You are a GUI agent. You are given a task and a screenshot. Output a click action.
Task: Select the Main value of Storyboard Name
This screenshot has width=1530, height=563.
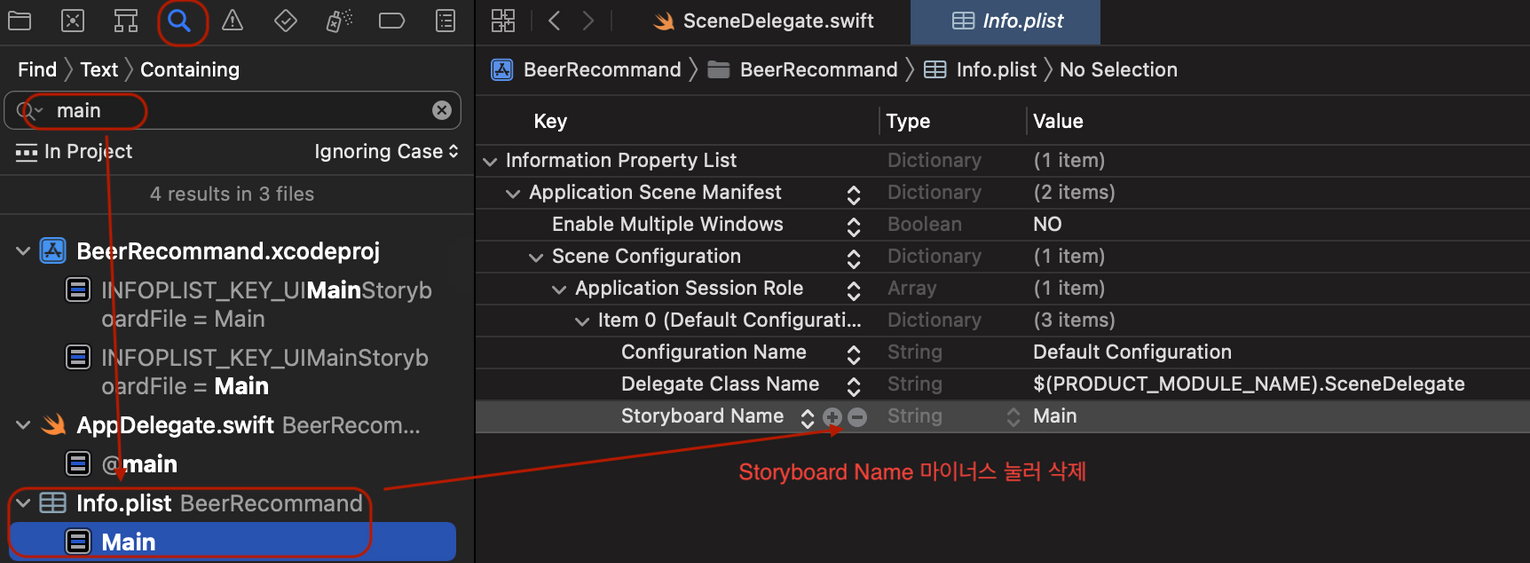point(1055,416)
